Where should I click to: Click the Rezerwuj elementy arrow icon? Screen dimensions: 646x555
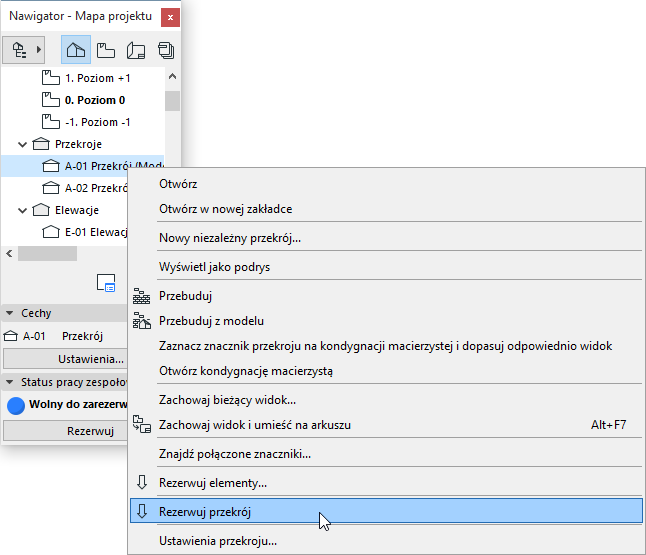click(142, 482)
